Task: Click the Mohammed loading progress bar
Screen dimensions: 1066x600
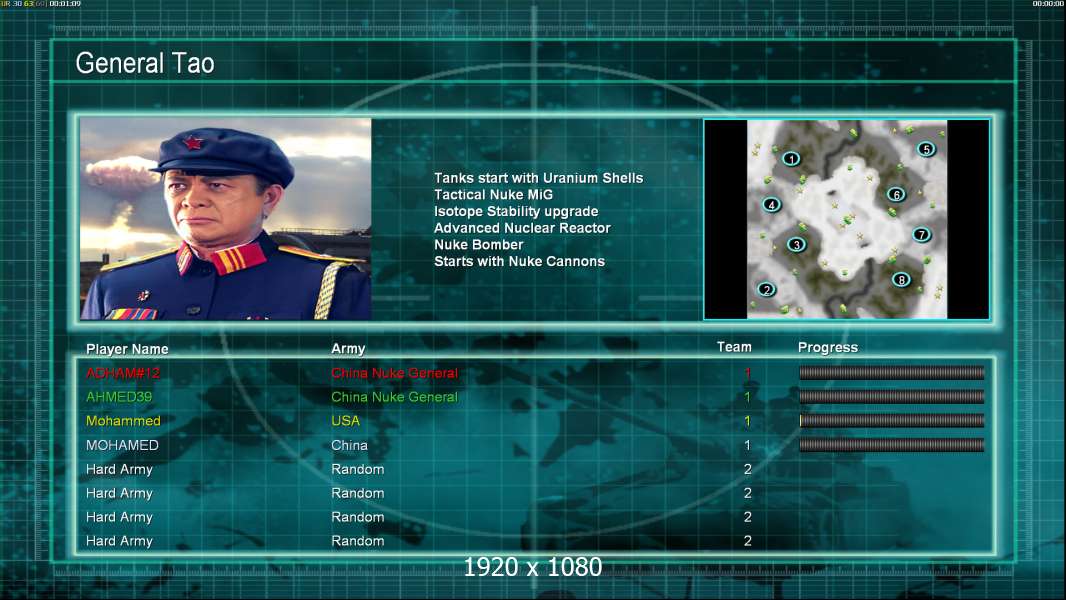Action: tap(891, 421)
